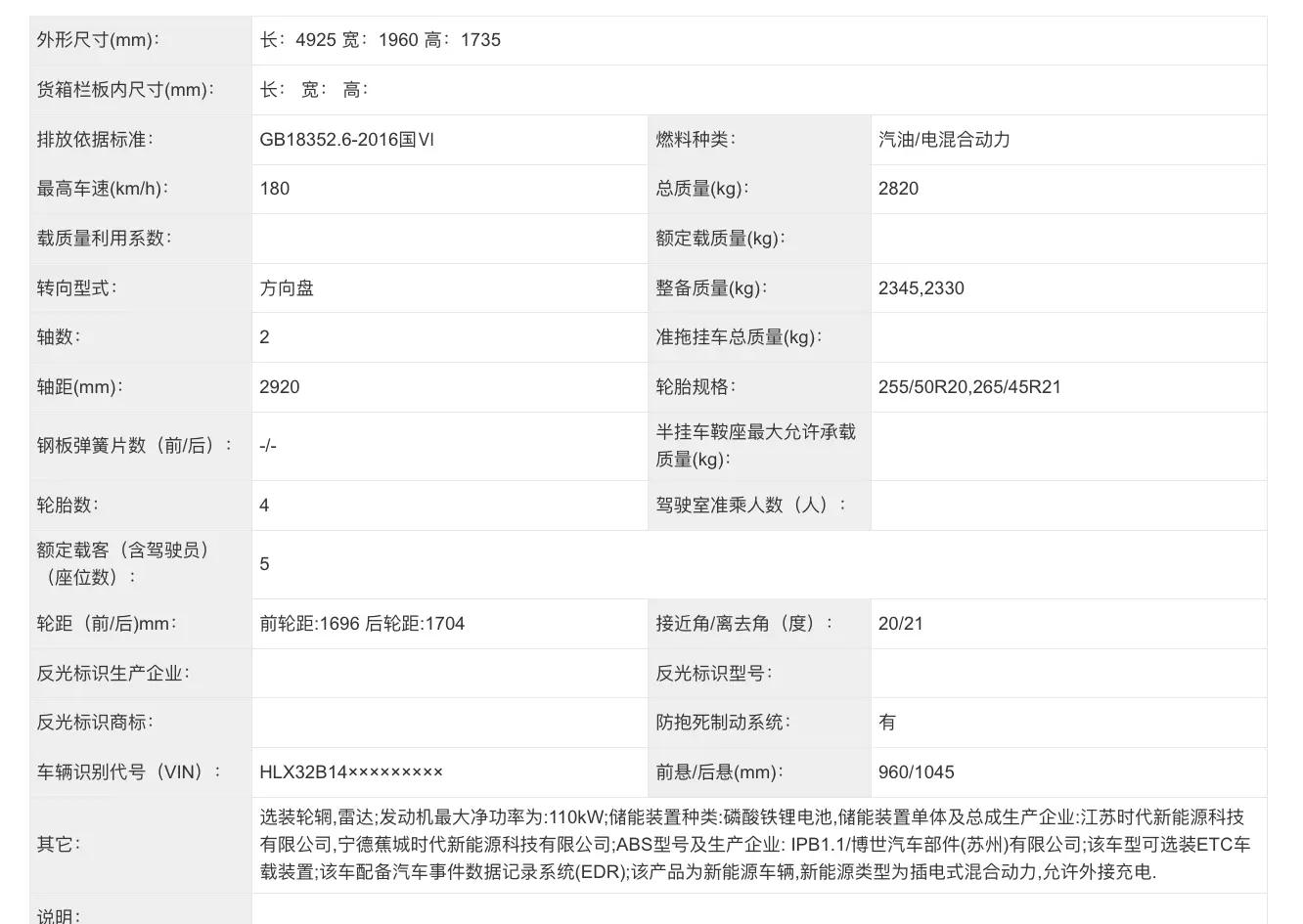Screen dimensions: 1303x924
Task: Click the 轴数 label
Action: tap(60, 337)
